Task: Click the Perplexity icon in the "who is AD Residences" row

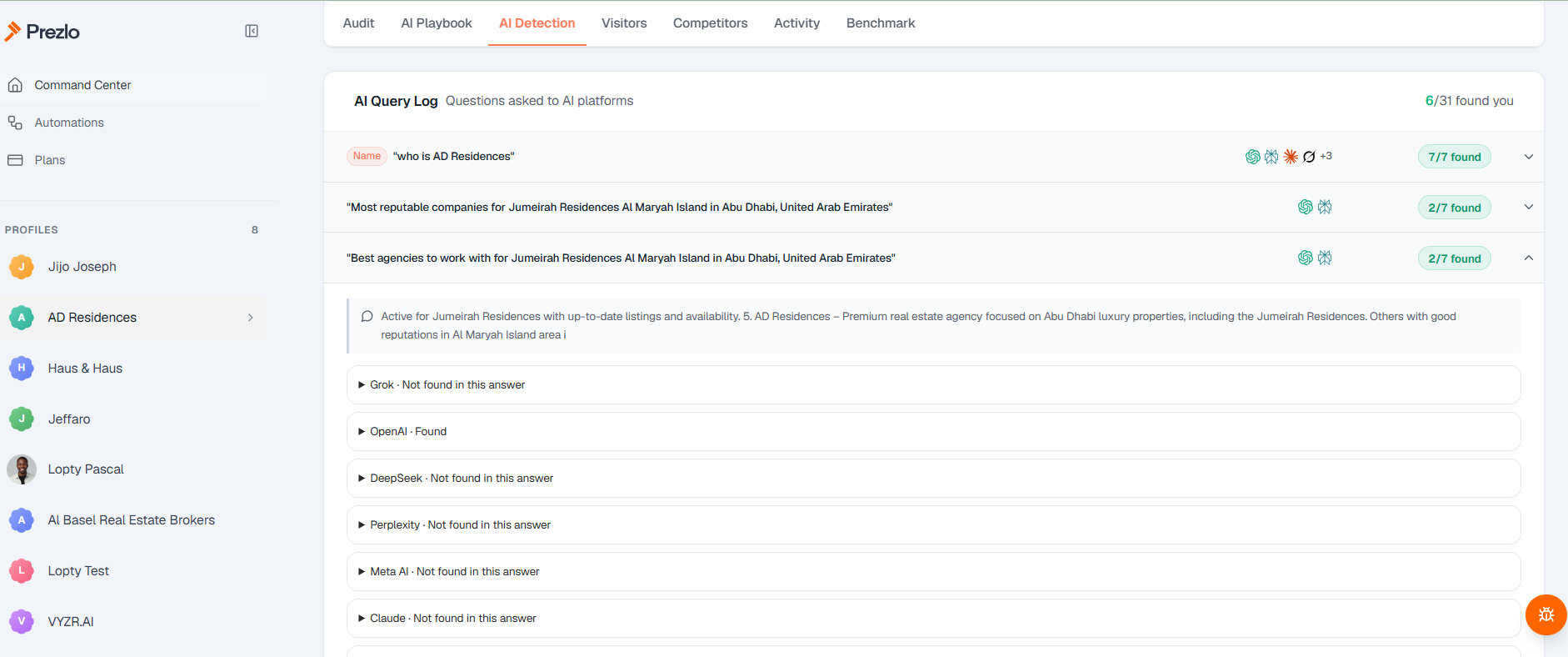Action: click(1271, 157)
